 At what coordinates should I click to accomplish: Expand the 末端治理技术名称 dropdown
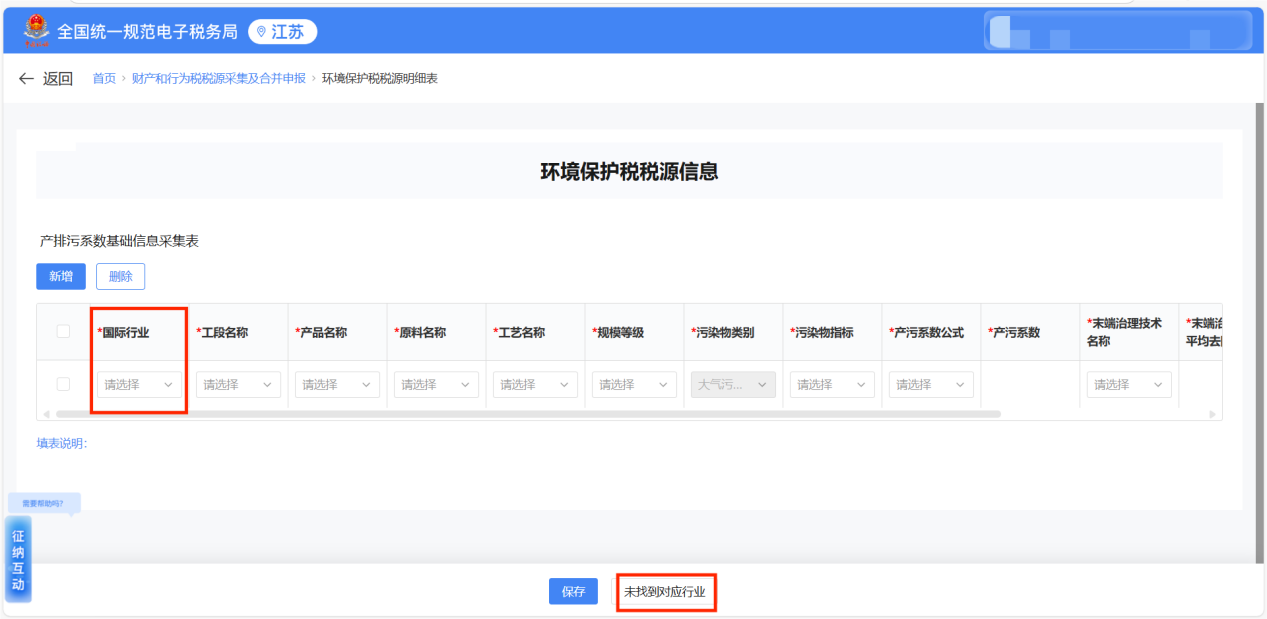pos(1129,384)
